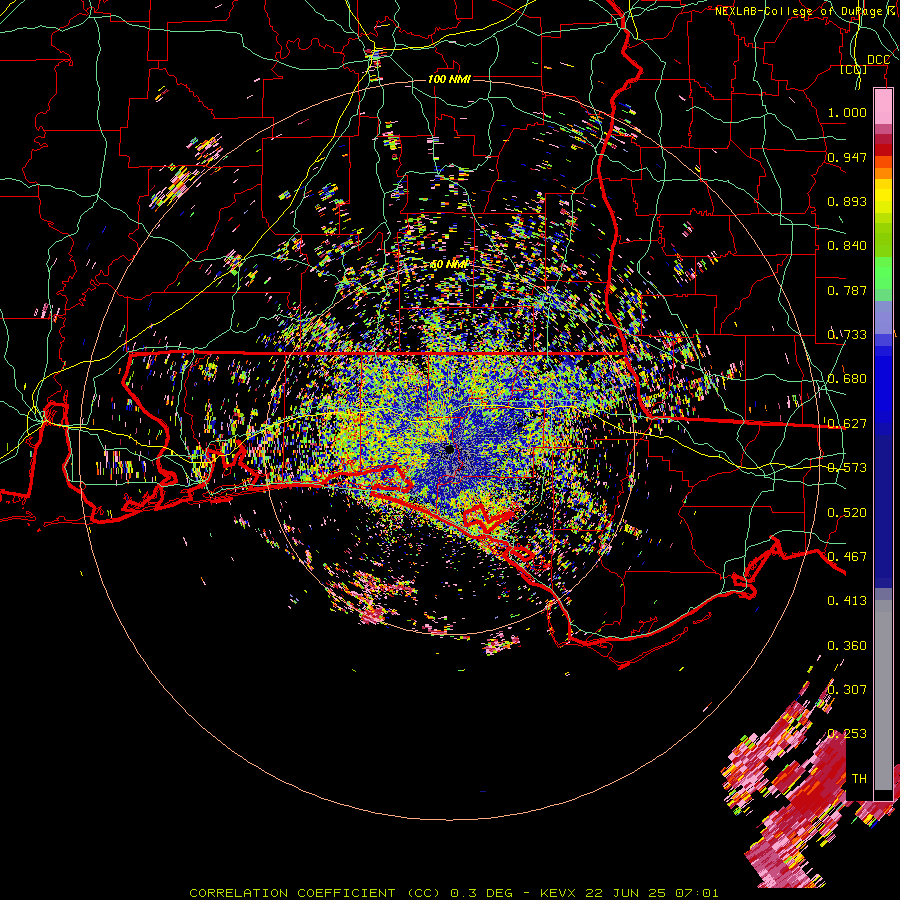The width and height of the screenshot is (900, 900).
Task: Click the TH threshold legend label
Action: 859,779
